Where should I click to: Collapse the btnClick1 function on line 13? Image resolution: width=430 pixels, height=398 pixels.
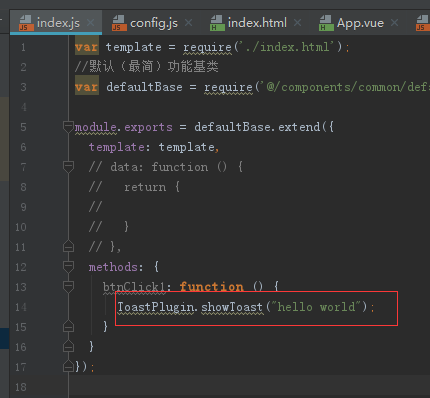(x=68, y=287)
